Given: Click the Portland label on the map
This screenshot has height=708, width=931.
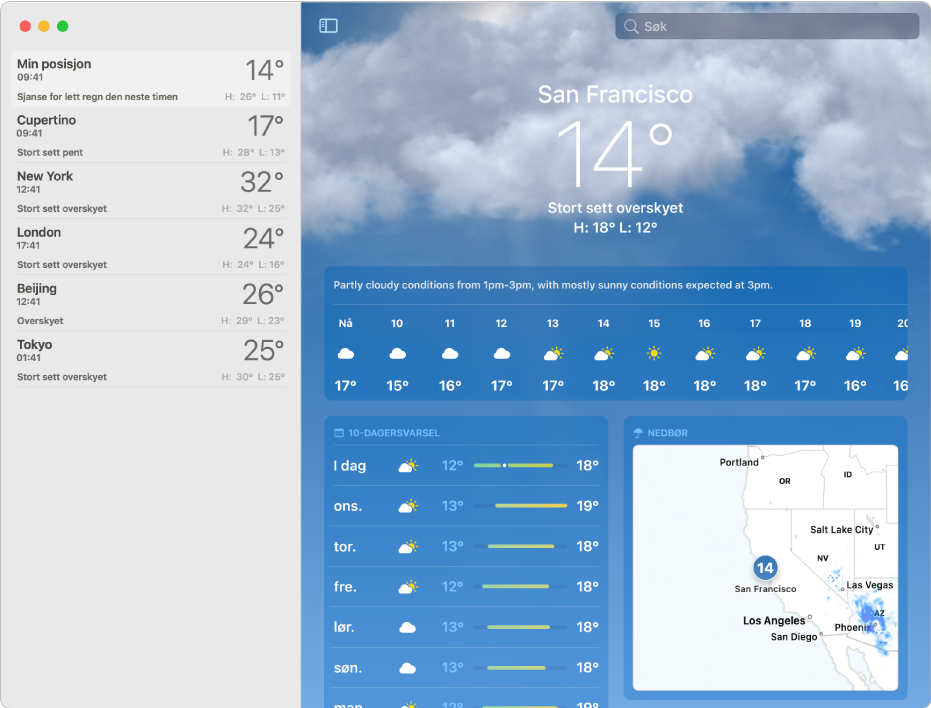Looking at the screenshot, I should tap(739, 462).
